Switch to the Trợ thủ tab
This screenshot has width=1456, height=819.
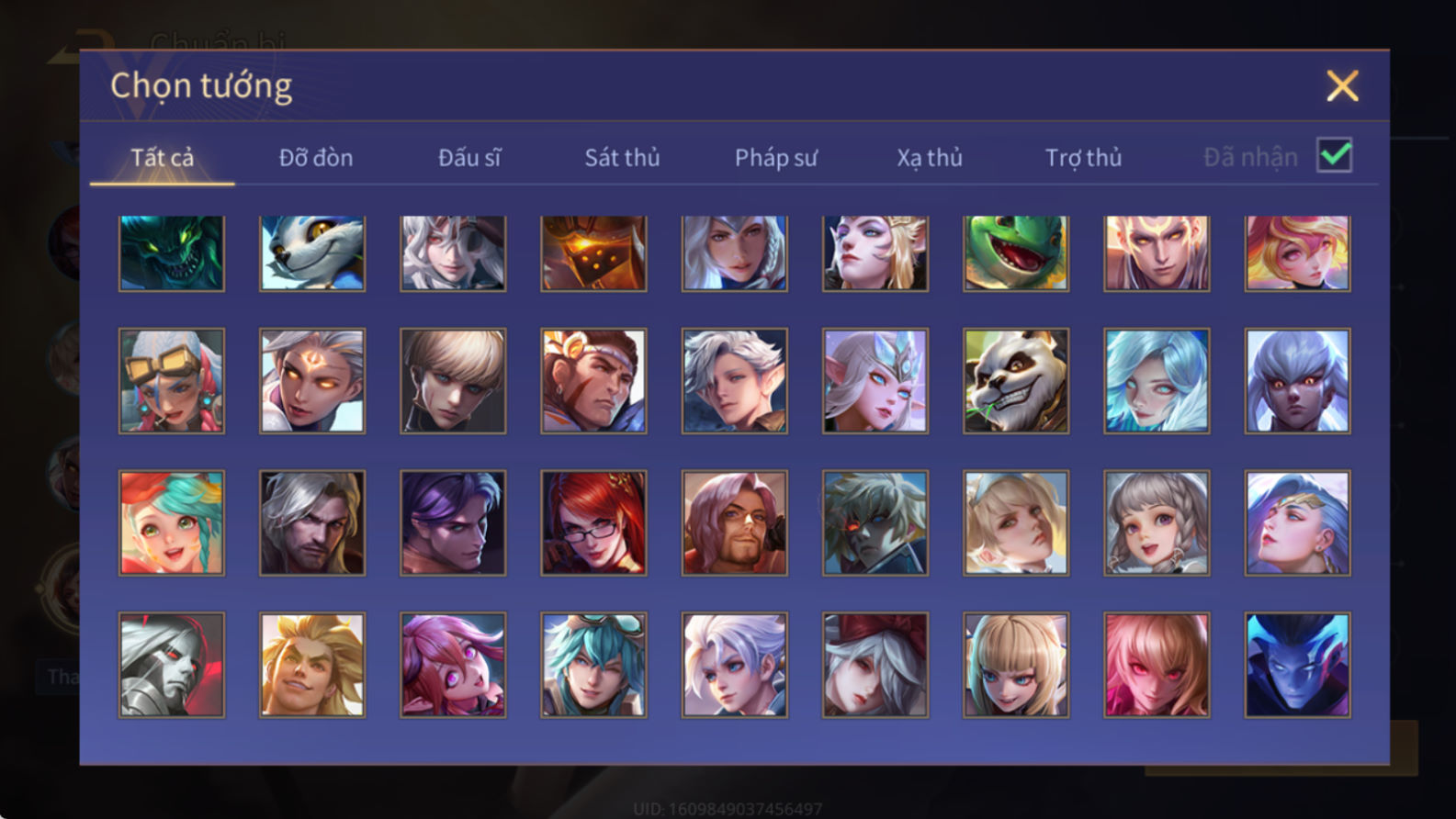click(1083, 158)
